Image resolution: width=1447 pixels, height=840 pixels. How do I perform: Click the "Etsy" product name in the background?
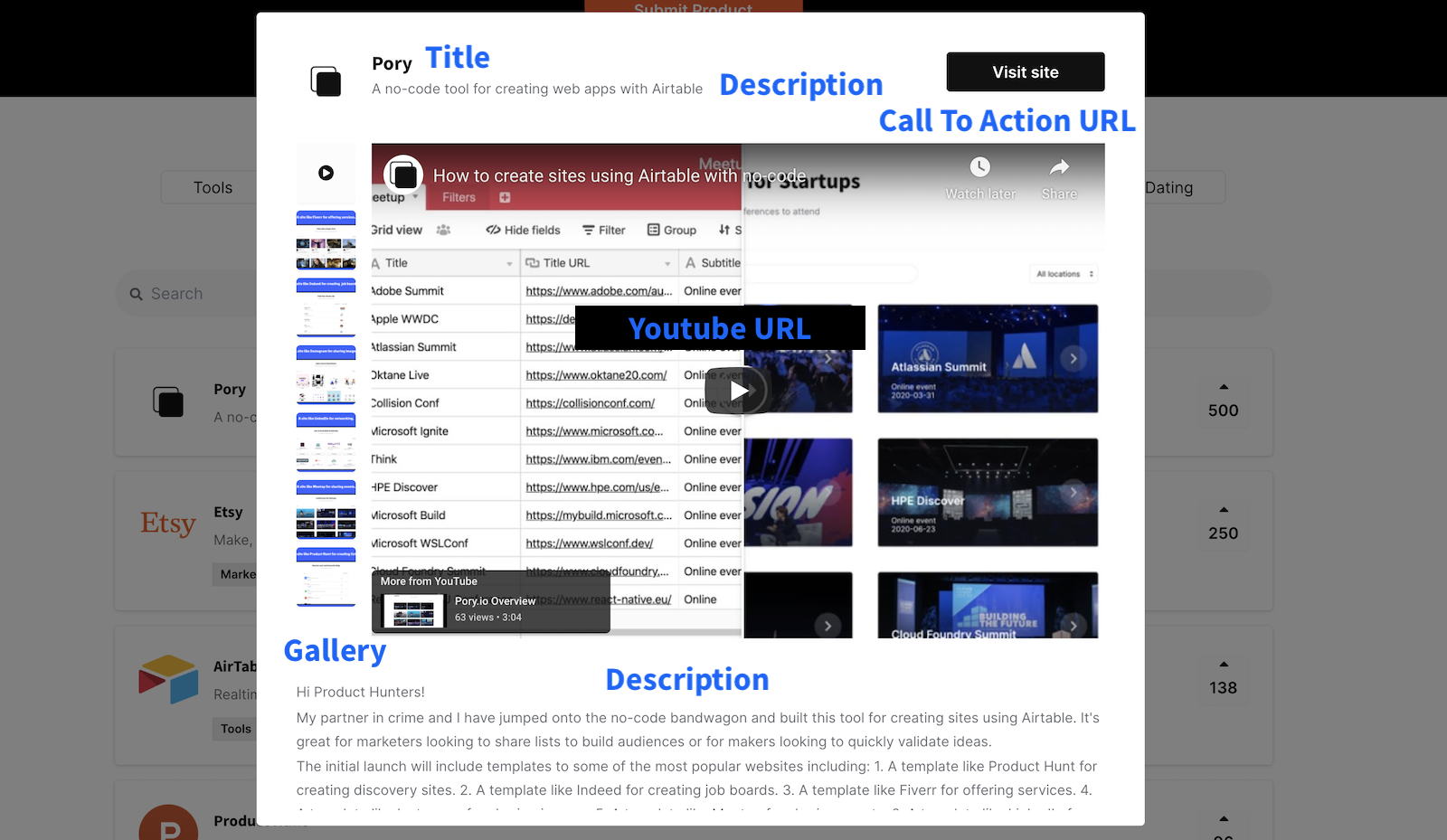tap(228, 512)
